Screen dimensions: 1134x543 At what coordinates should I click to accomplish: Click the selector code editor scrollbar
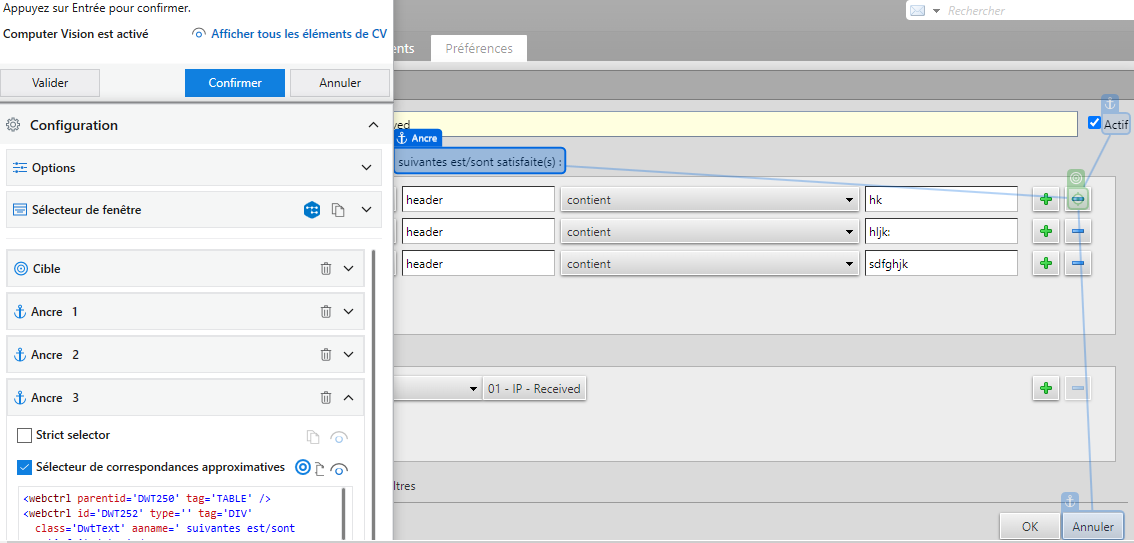click(346, 514)
